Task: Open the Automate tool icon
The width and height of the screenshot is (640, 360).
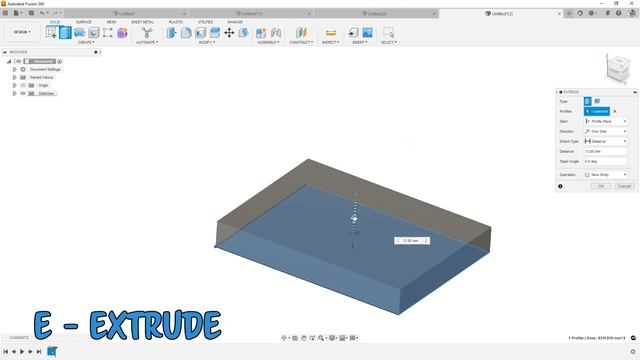Action: [x=147, y=32]
